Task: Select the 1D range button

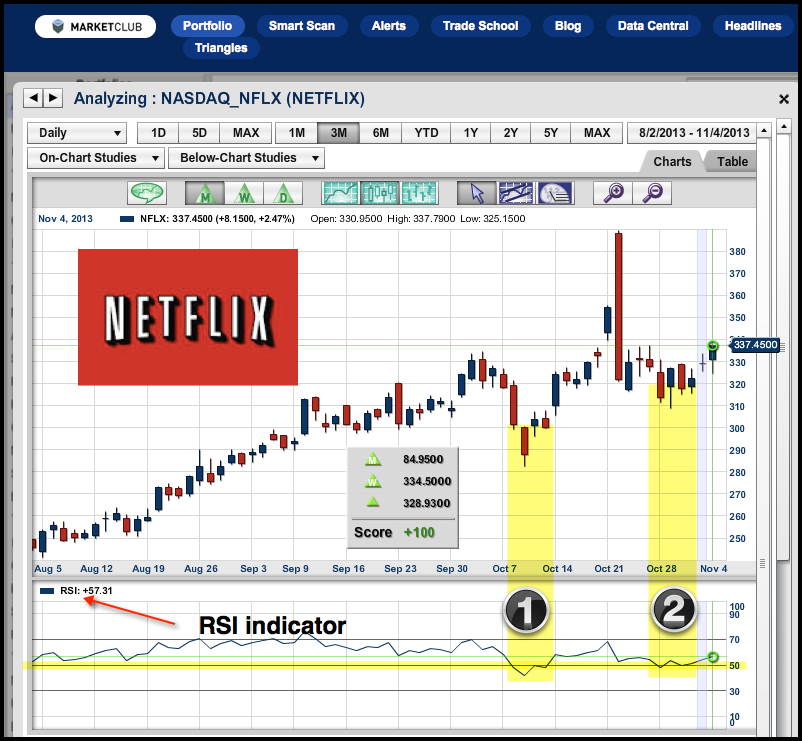Action: point(158,133)
